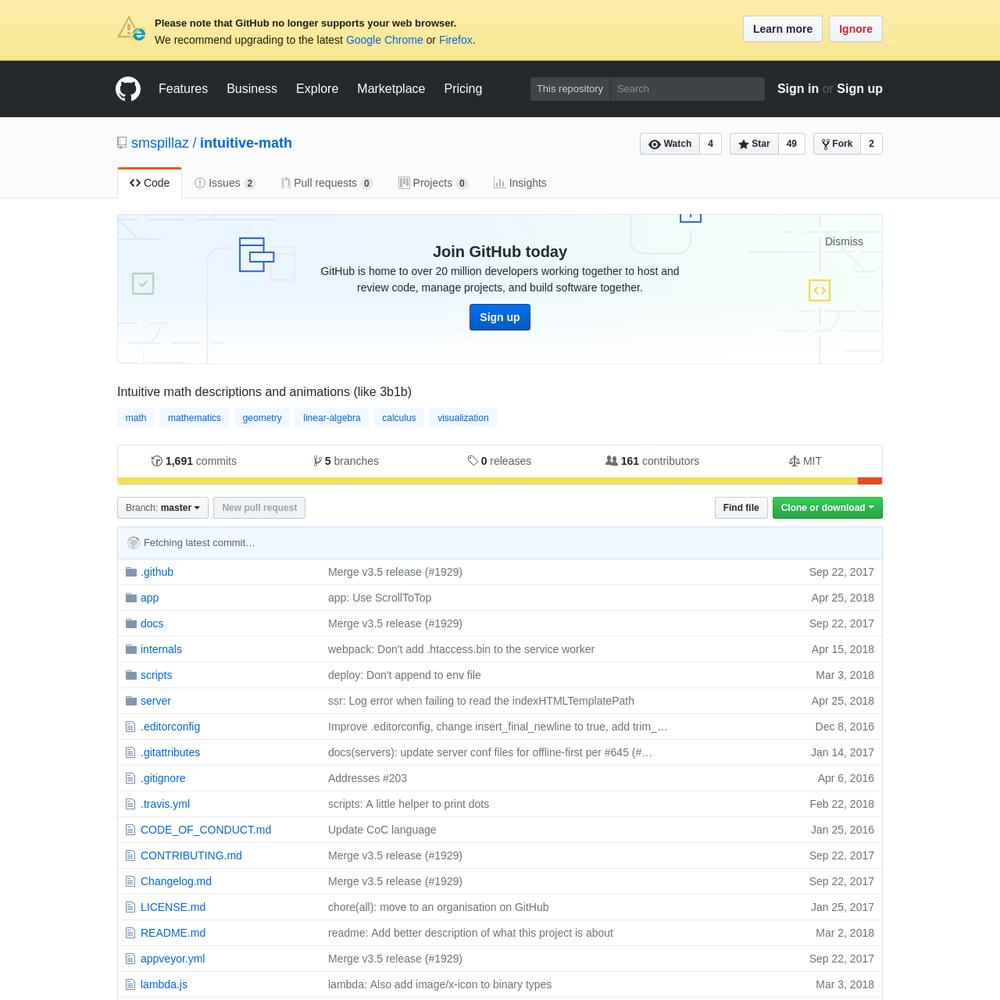This screenshot has height=1000, width=1000.
Task: Click the fork count 2
Action: [871, 144]
